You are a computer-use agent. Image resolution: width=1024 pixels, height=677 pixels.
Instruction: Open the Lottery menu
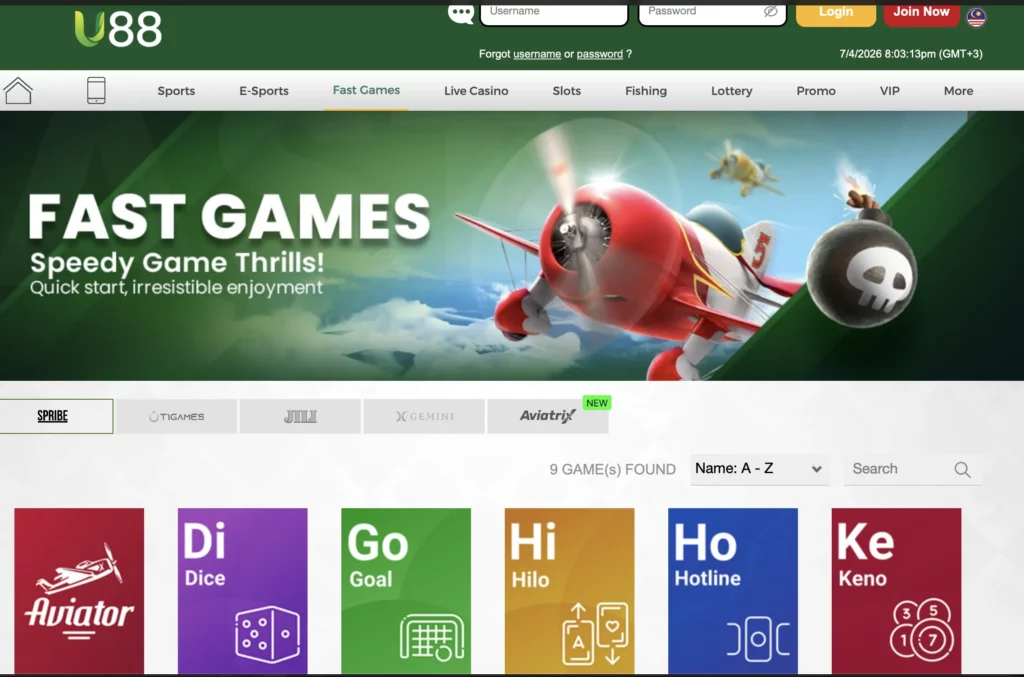731,91
